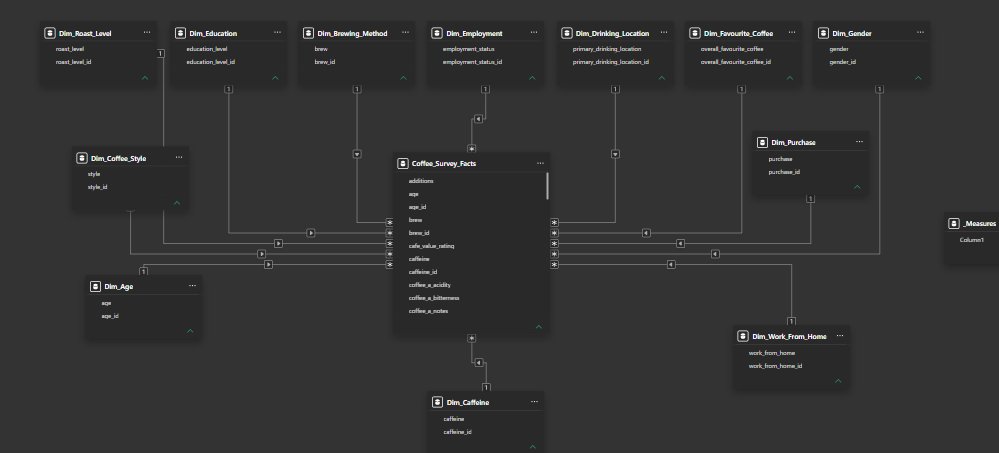The image size is (999, 453).
Task: Collapse the Dim_Coffee_Style table card
Action: tap(177, 203)
